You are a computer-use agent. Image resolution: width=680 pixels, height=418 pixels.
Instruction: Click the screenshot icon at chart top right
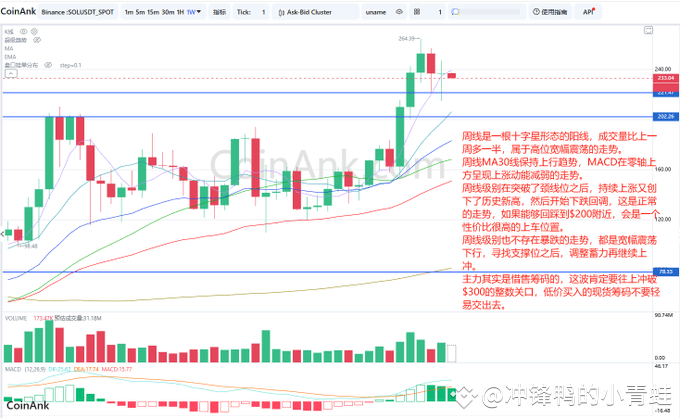[x=648, y=30]
